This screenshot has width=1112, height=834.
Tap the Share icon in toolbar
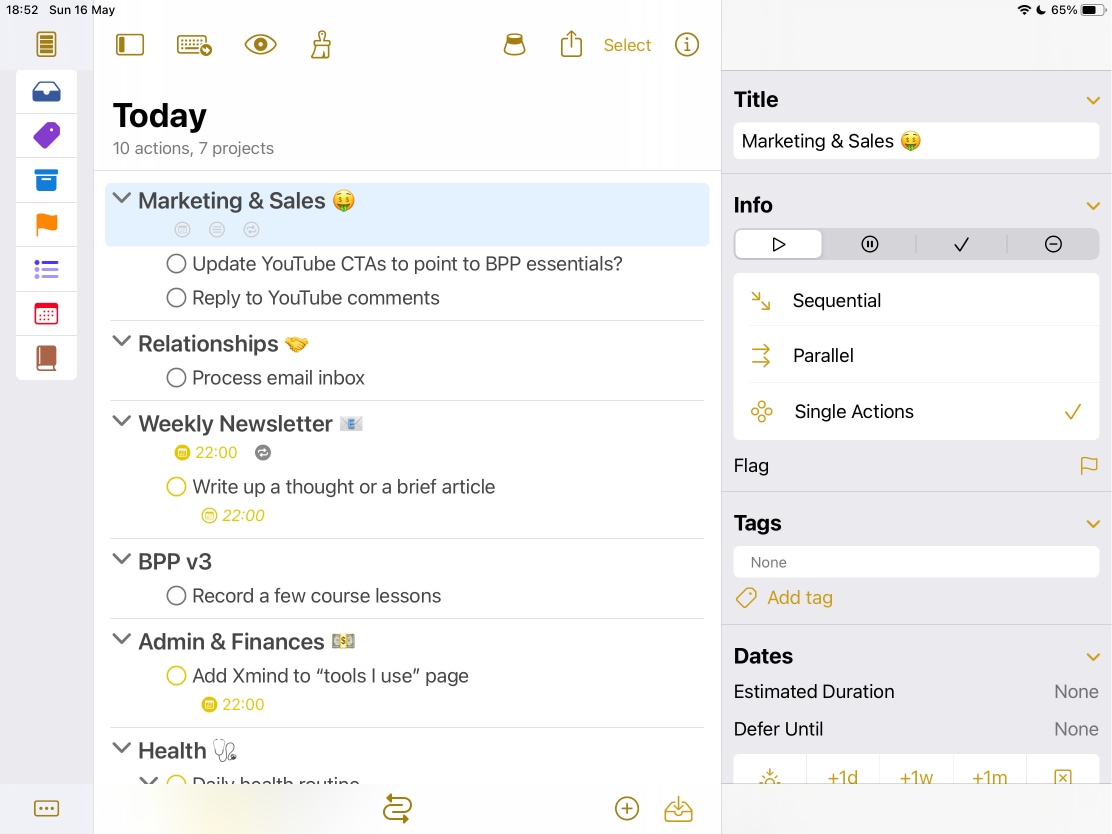coord(571,45)
